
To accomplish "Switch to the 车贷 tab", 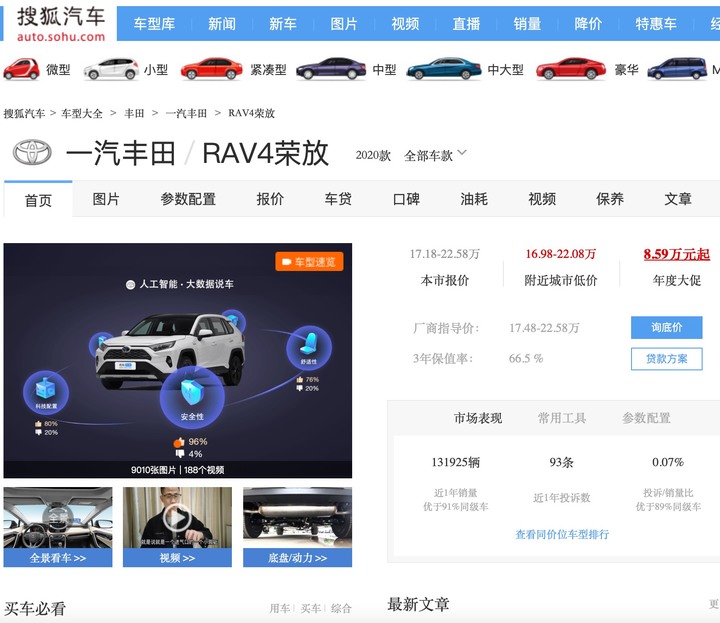I will 338,199.
